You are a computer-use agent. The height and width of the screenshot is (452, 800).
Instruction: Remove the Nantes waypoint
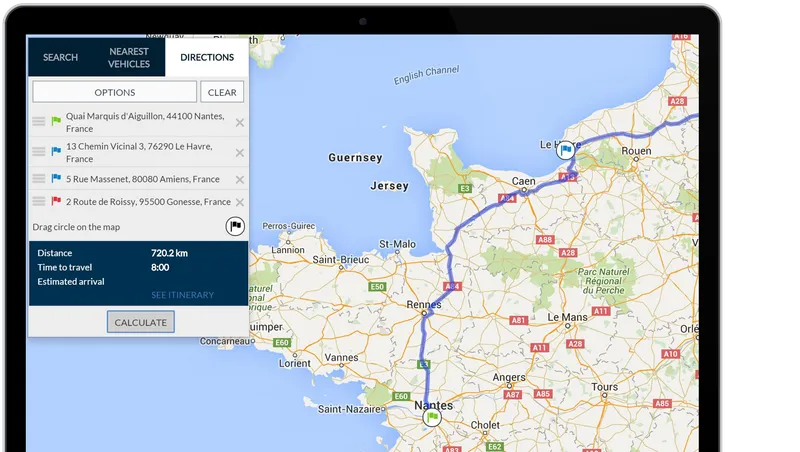point(239,122)
